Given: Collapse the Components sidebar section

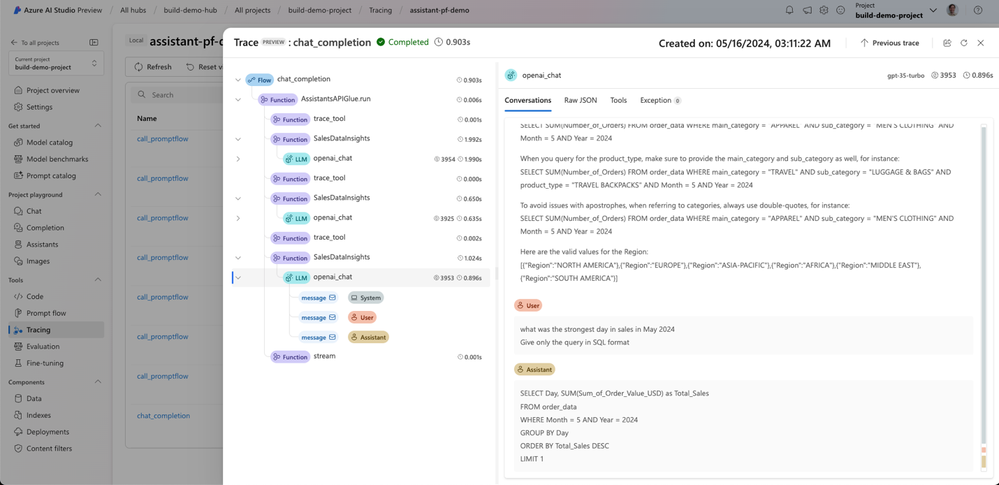Looking at the screenshot, I should point(97,382).
